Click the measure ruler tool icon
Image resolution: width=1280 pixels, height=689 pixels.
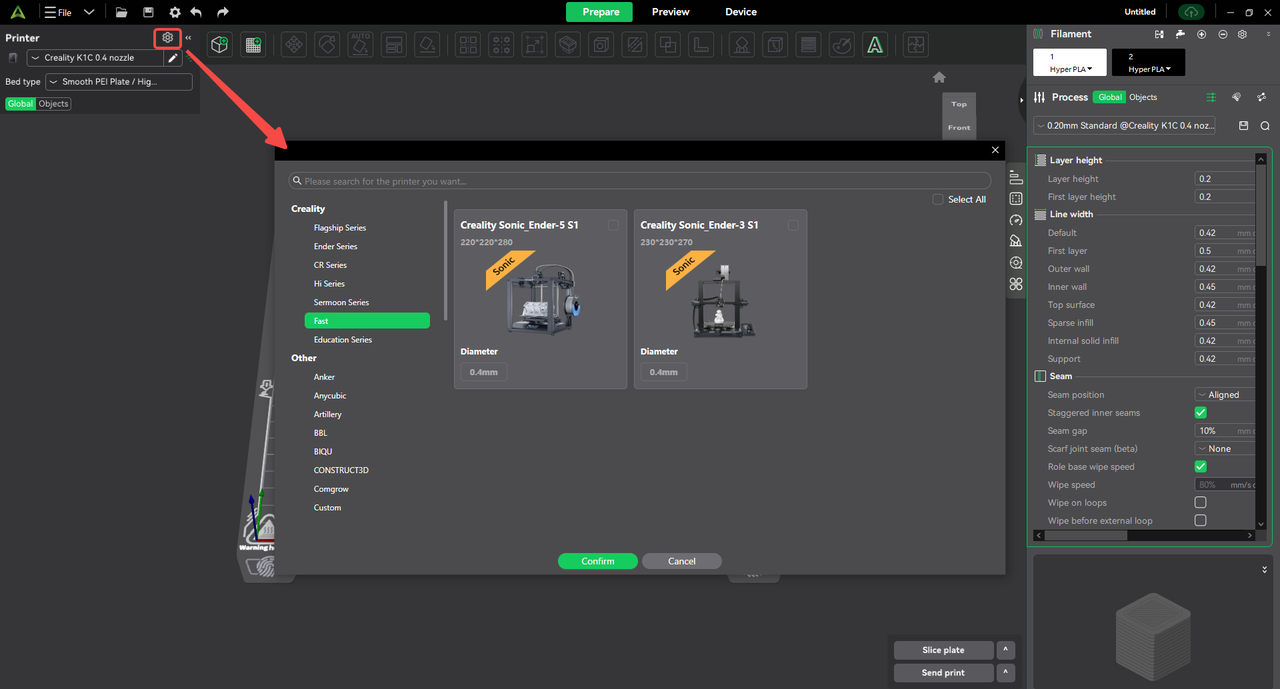coord(703,45)
